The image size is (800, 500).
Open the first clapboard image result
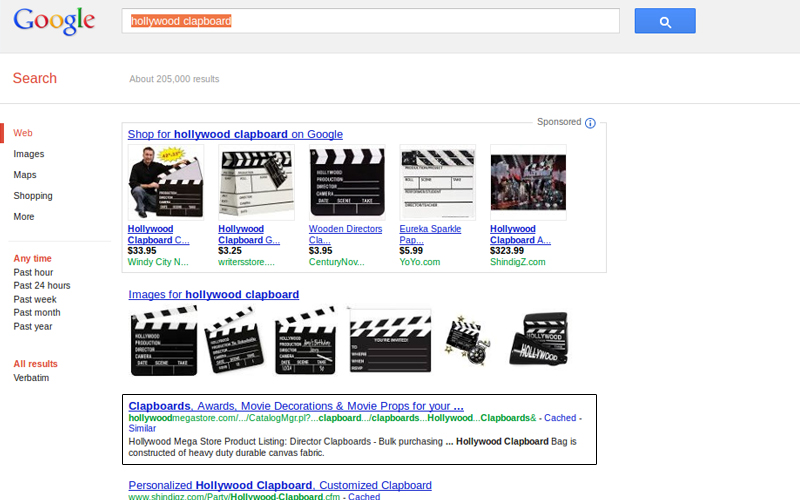tap(164, 341)
